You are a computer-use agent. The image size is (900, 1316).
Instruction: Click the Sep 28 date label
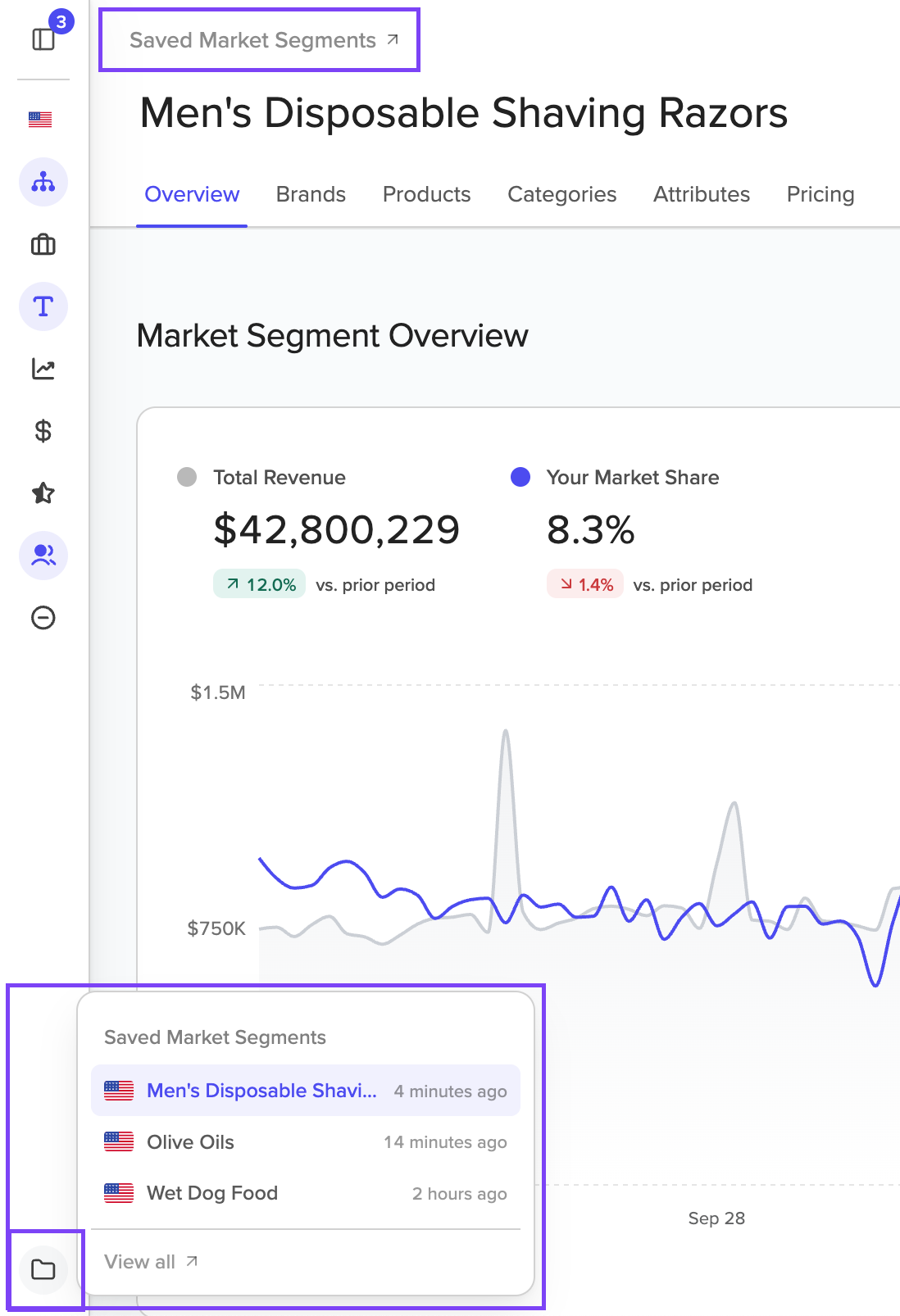click(716, 1218)
